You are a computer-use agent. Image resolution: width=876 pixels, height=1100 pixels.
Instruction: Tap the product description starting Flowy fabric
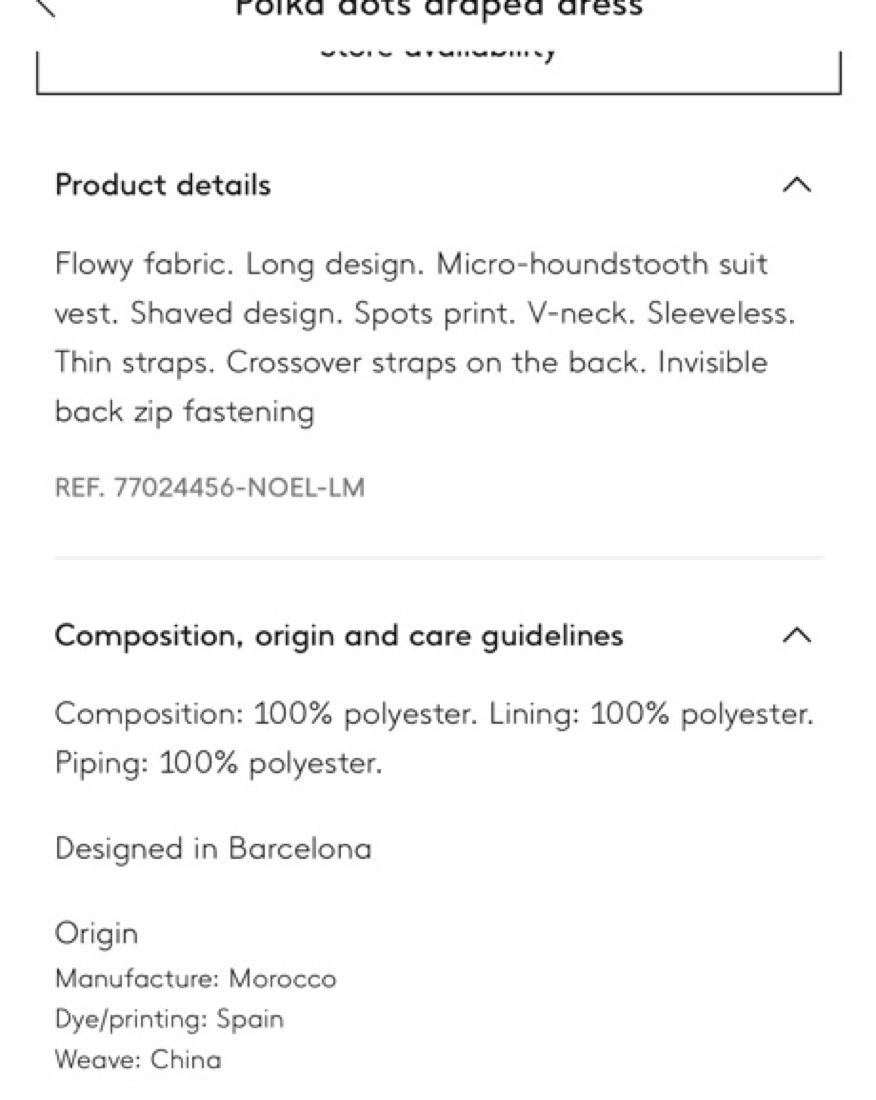425,337
